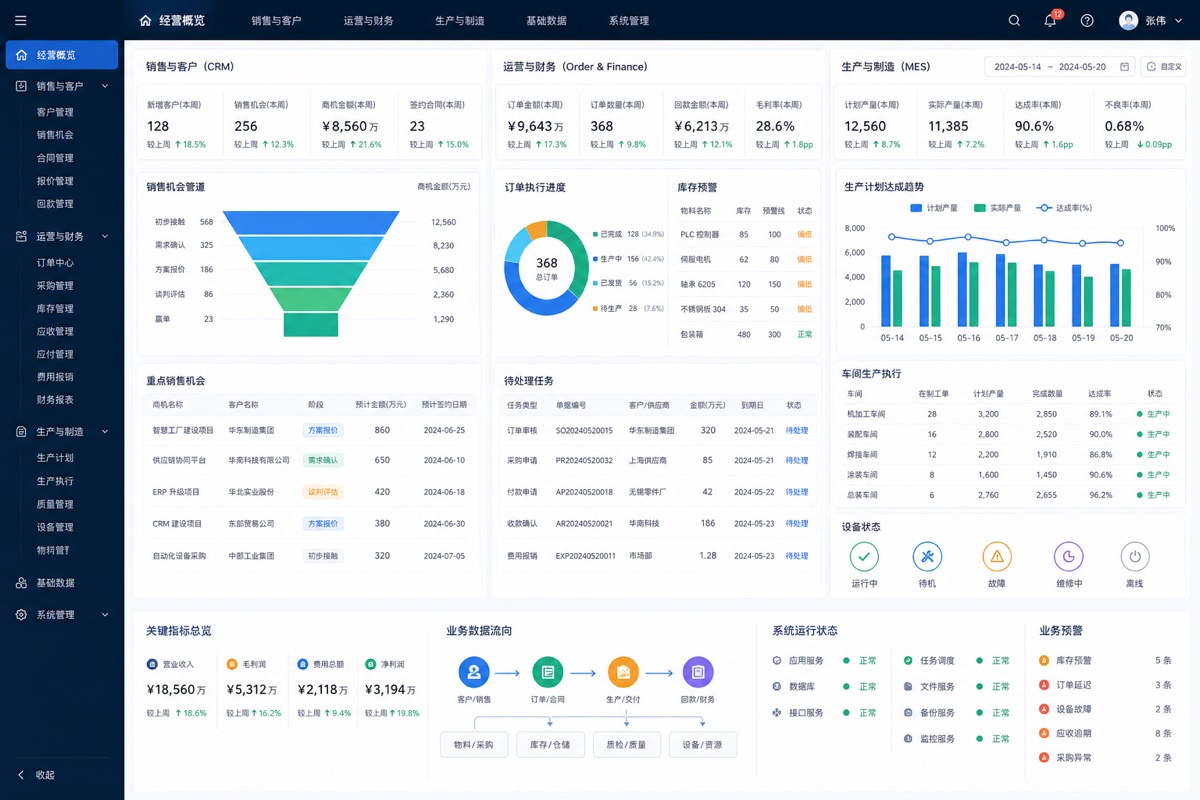Click the help question mark icon

(1087, 20)
